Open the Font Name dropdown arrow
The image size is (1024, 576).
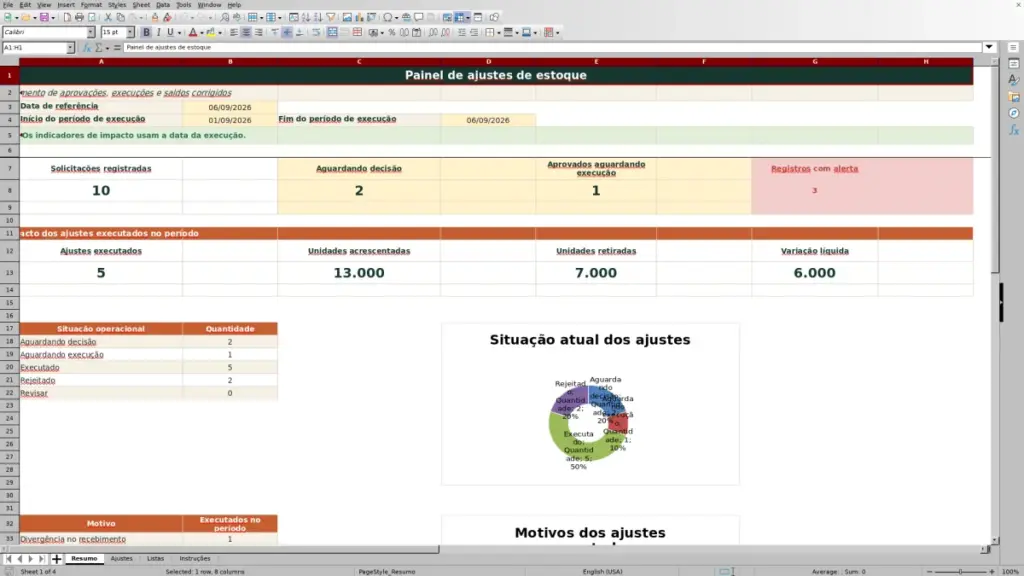click(91, 33)
